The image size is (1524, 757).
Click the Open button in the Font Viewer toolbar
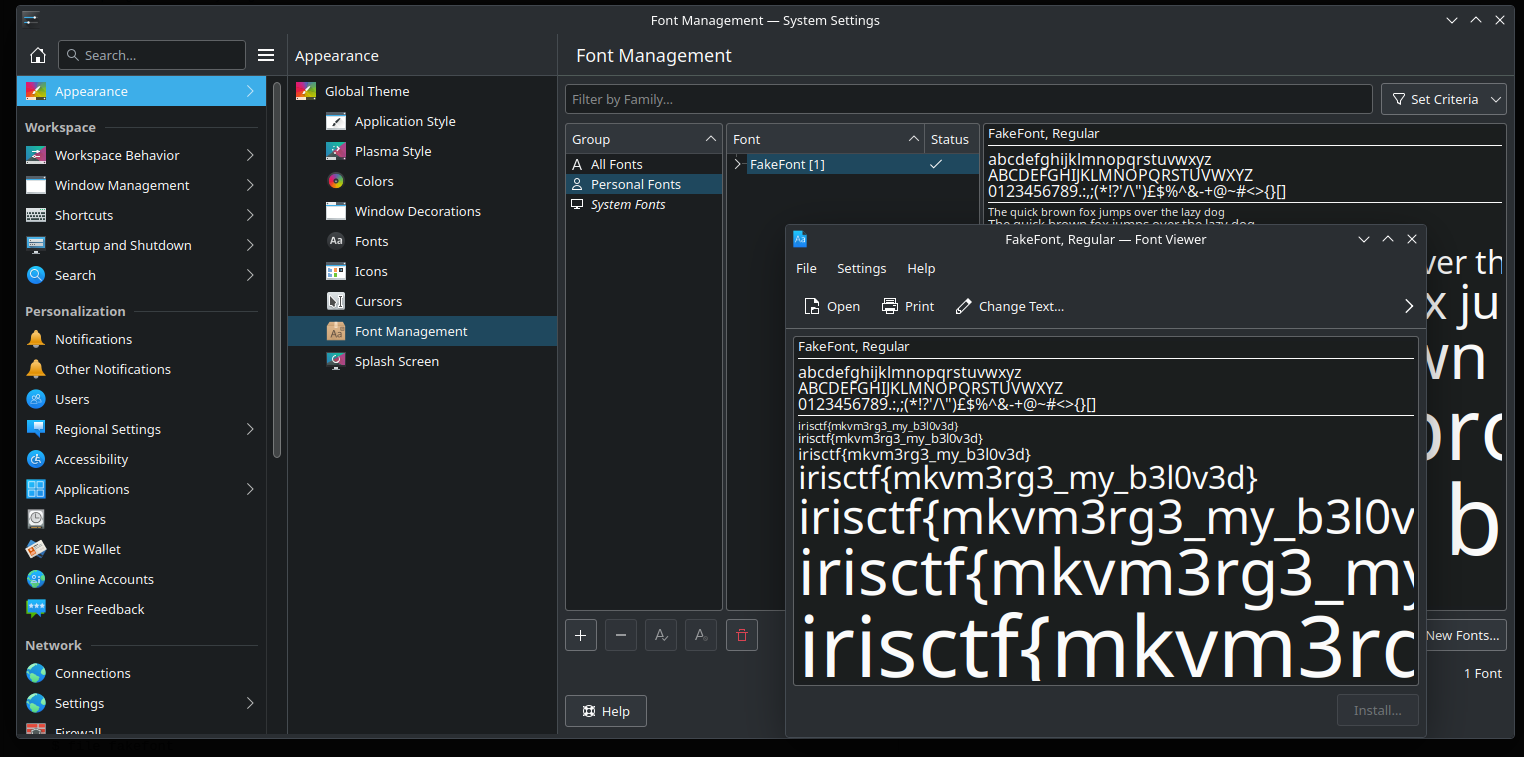coord(831,306)
